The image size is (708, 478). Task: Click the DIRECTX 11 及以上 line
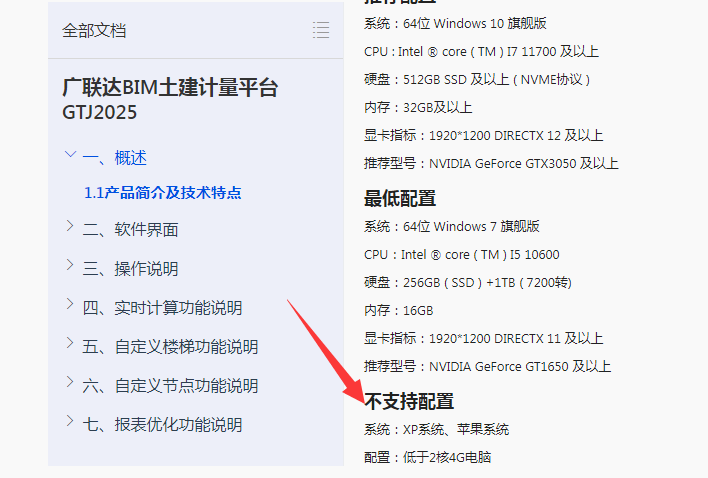click(x=484, y=339)
